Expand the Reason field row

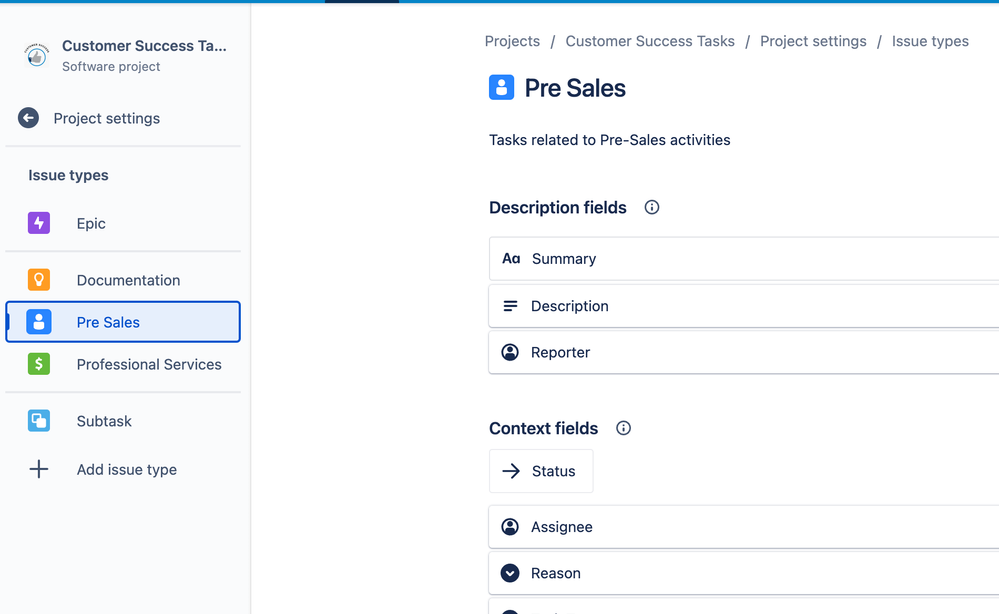[x=744, y=573]
